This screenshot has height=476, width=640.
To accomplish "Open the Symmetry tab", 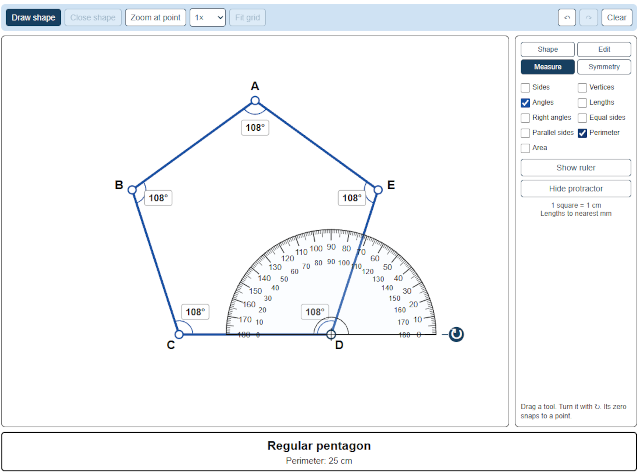I will 604,67.
